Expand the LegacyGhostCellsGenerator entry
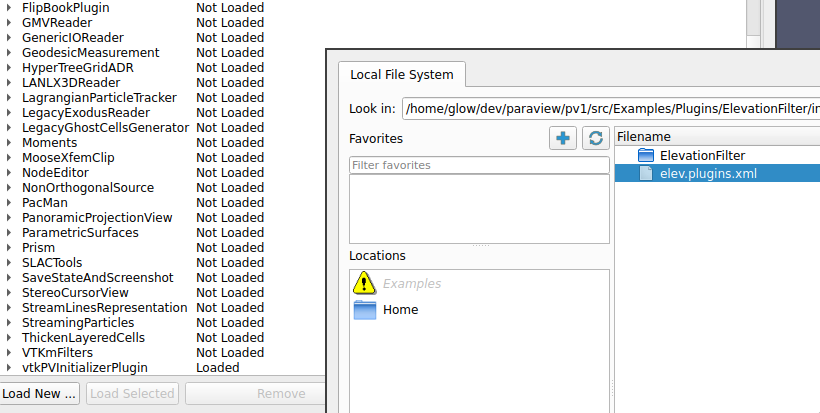 click(x=8, y=128)
